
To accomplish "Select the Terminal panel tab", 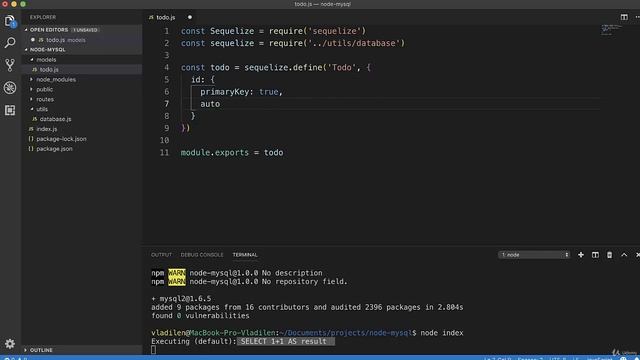I will [245, 255].
